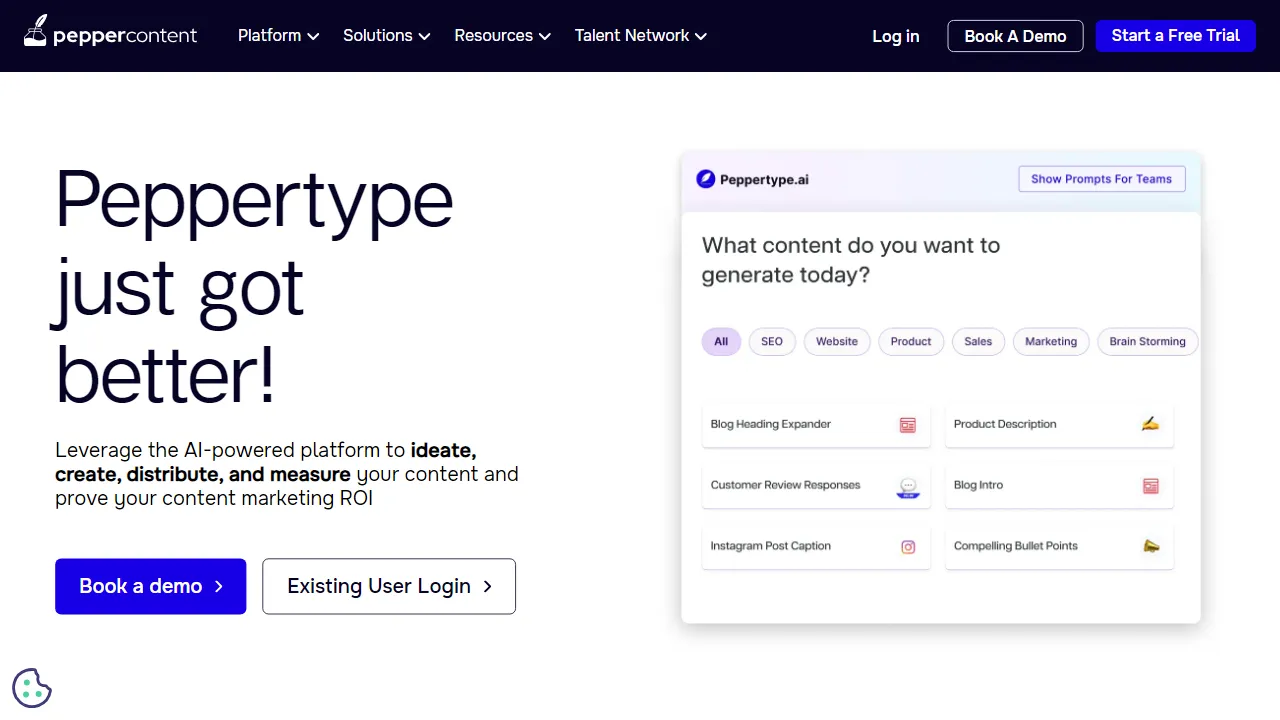Select the SEO category filter
The image size is (1280, 720).
[x=772, y=342]
